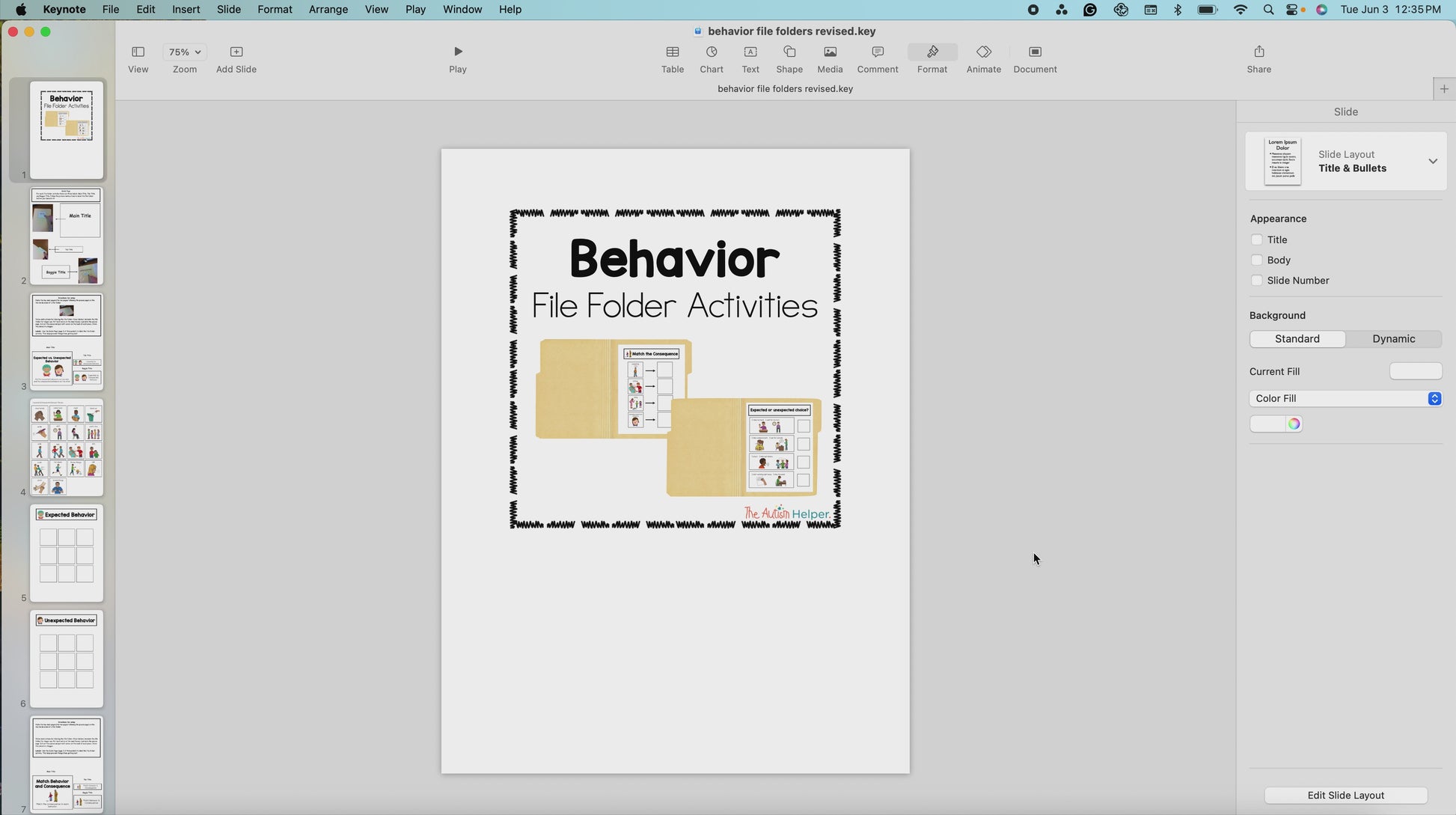Screen dimensions: 1456x815
Task: Switch background to Dynamic tab
Action: [1393, 339]
